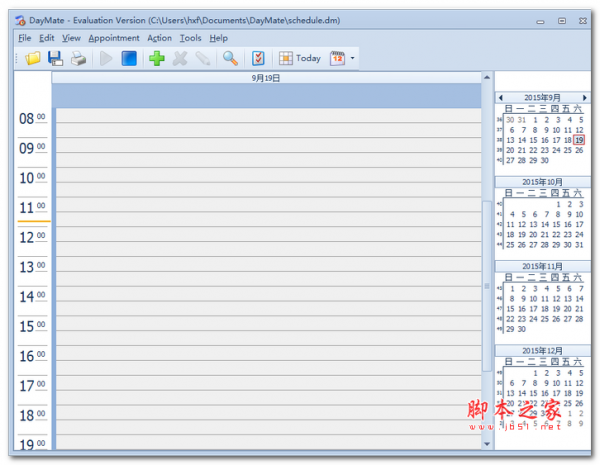Select the 09:00 time slot row

pyautogui.click(x=269, y=145)
